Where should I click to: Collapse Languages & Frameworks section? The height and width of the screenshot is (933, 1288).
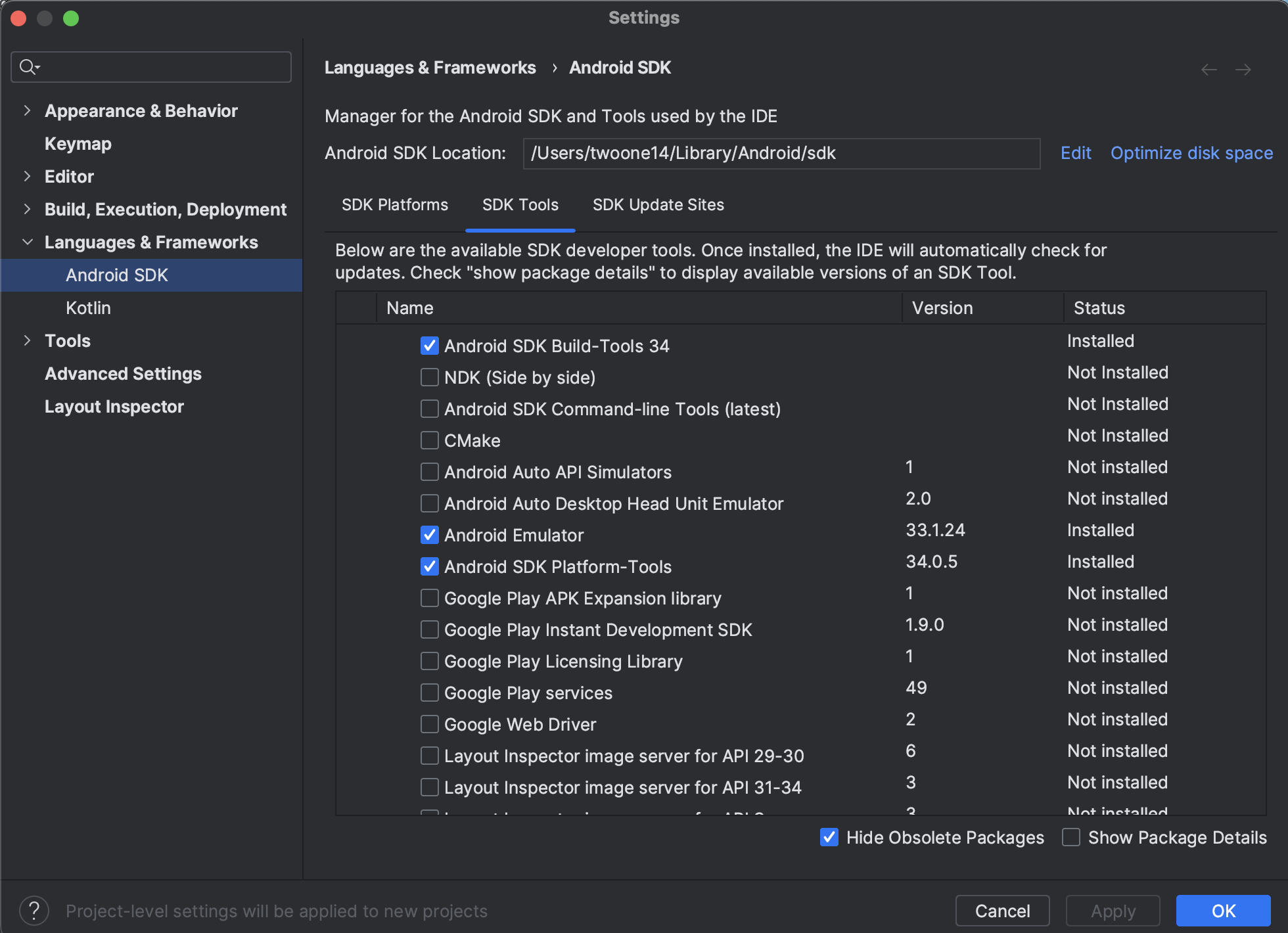pos(27,242)
